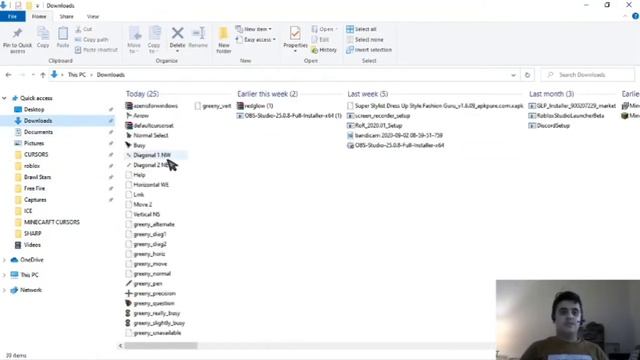Screen dimensions: 640x360
Task: Select Documents in navigation pane
Action: click(x=38, y=132)
